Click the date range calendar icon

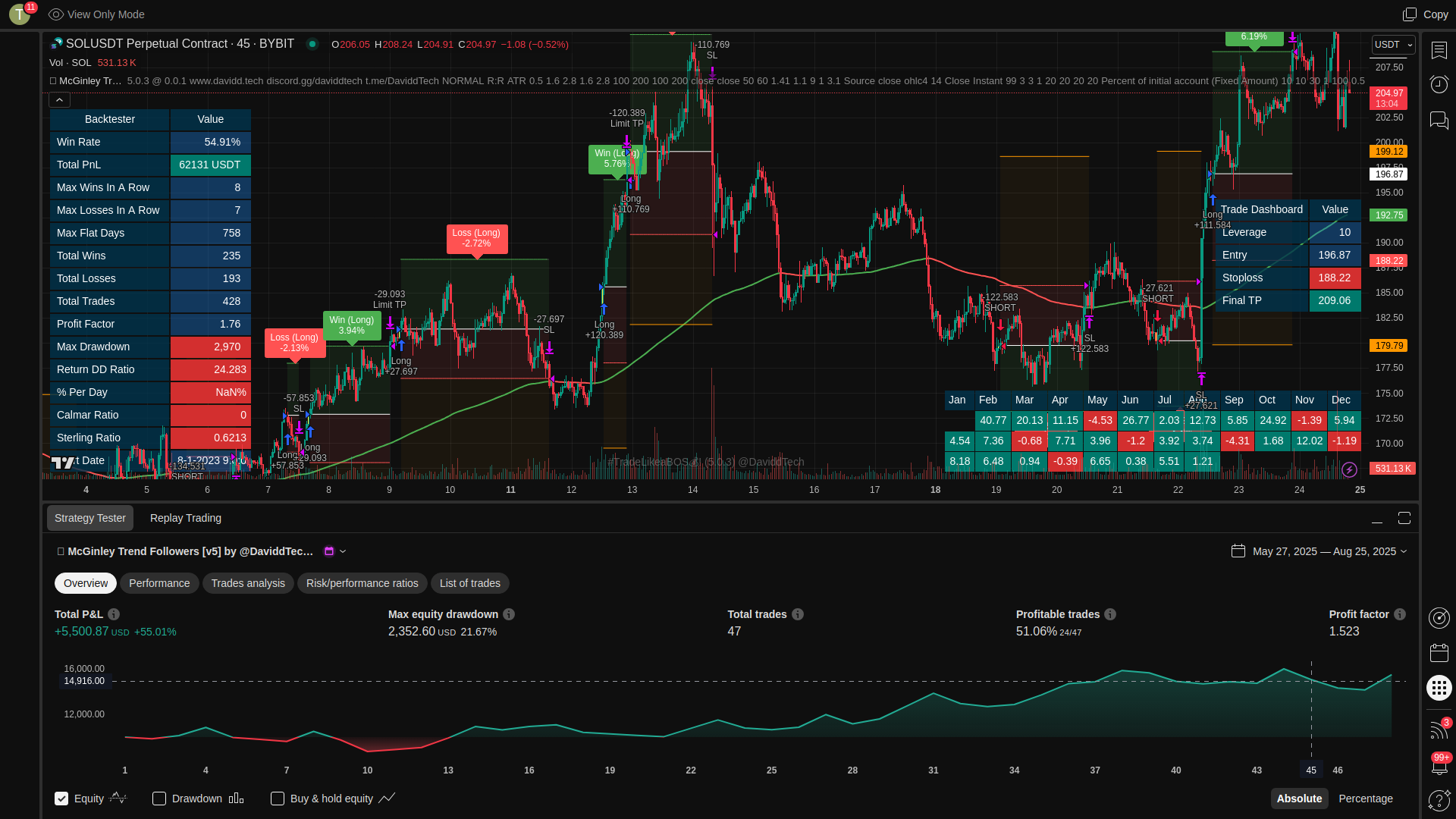click(1238, 551)
